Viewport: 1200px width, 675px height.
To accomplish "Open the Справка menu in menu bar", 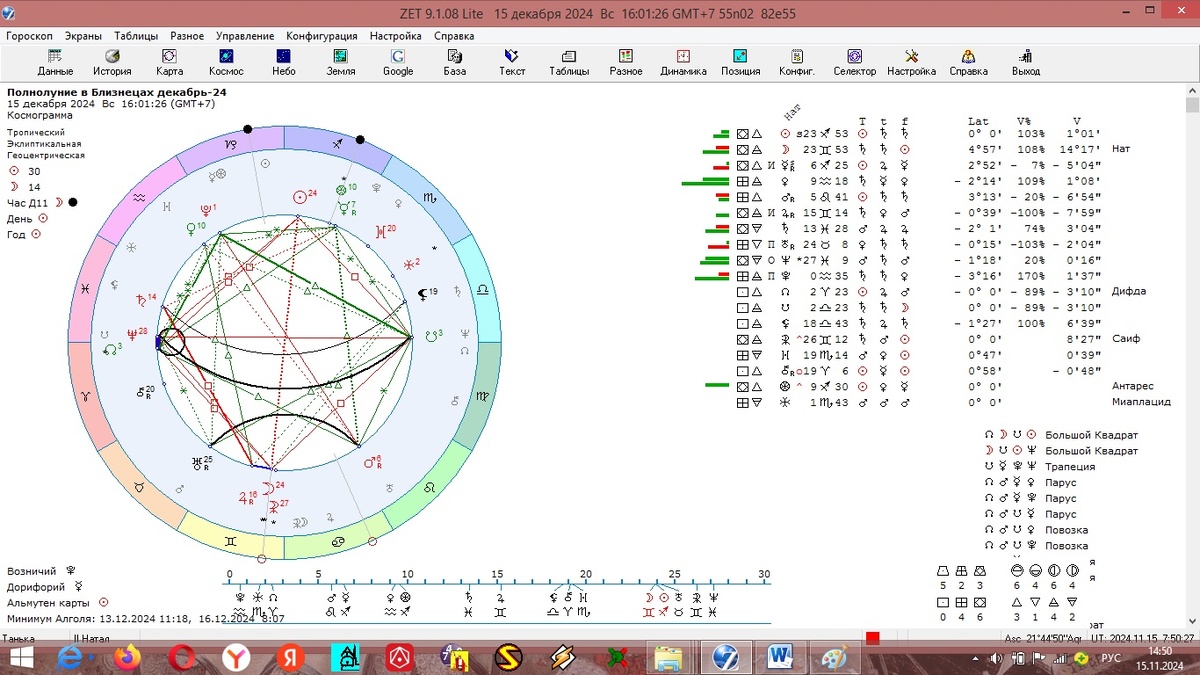I will (x=454, y=35).
